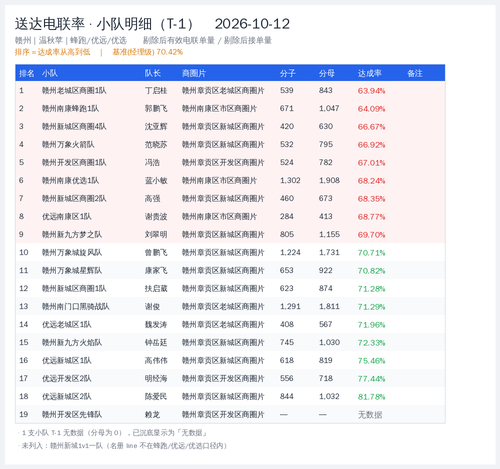Select team name 赣州开发区先锋队
Image resolution: width=500 pixels, height=469 pixels.
(x=72, y=414)
